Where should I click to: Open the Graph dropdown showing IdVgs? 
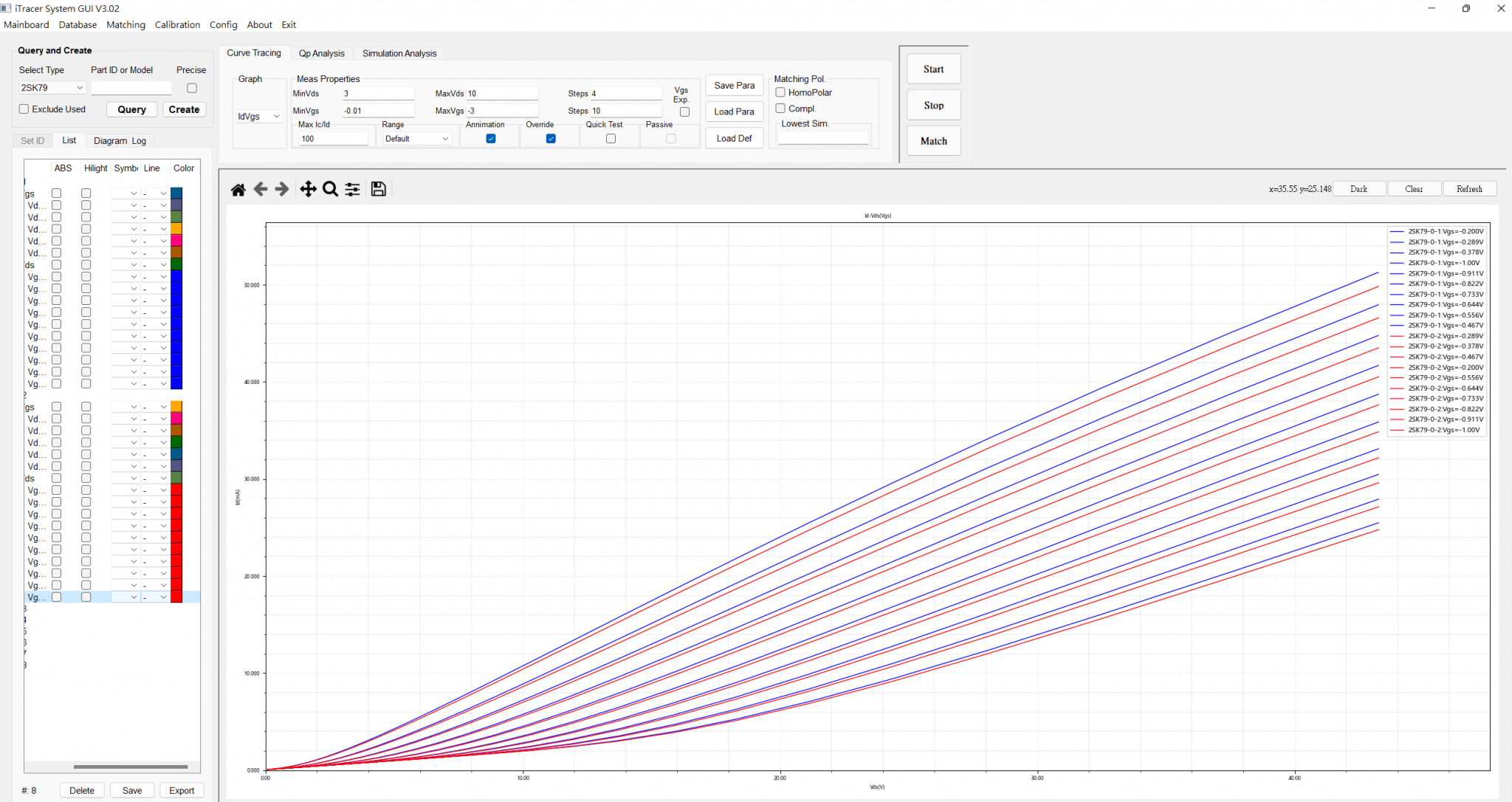259,117
